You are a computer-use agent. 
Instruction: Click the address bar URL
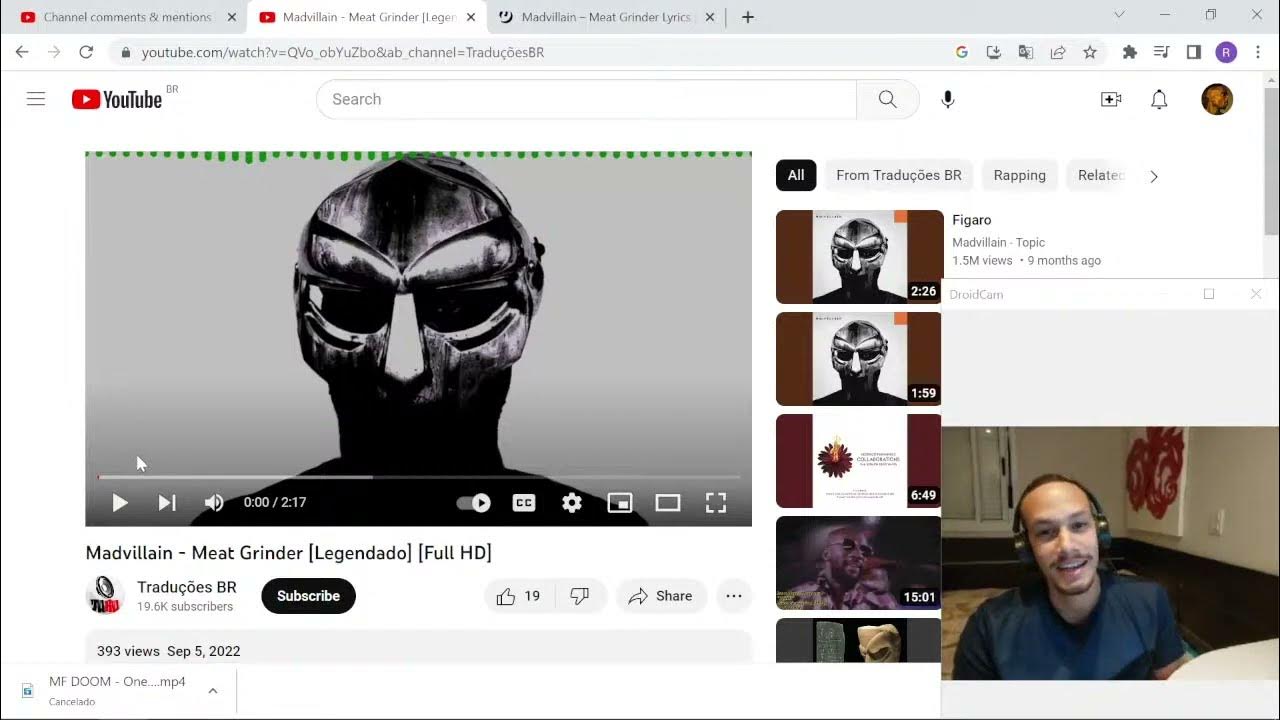343,52
